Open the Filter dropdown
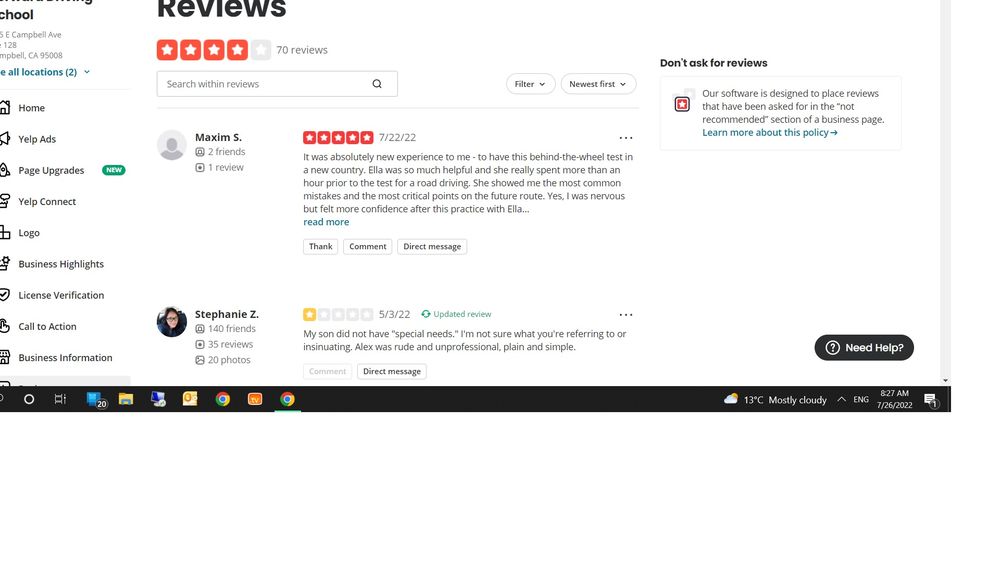This screenshot has width=1000, height=562. 530,84
